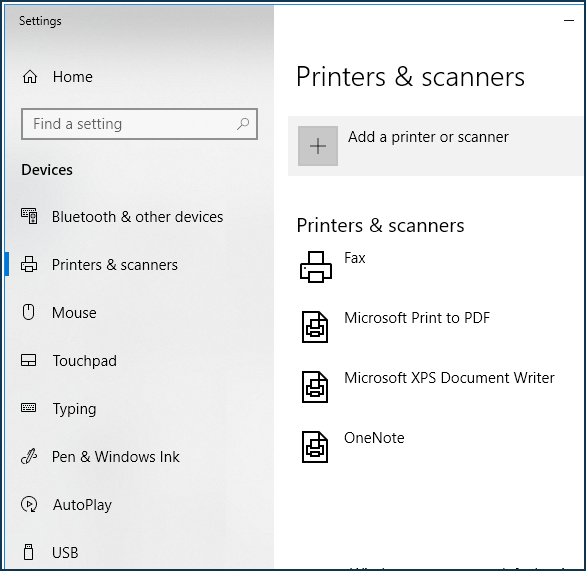Select the Fax device name
The width and height of the screenshot is (586, 571).
[x=355, y=258]
